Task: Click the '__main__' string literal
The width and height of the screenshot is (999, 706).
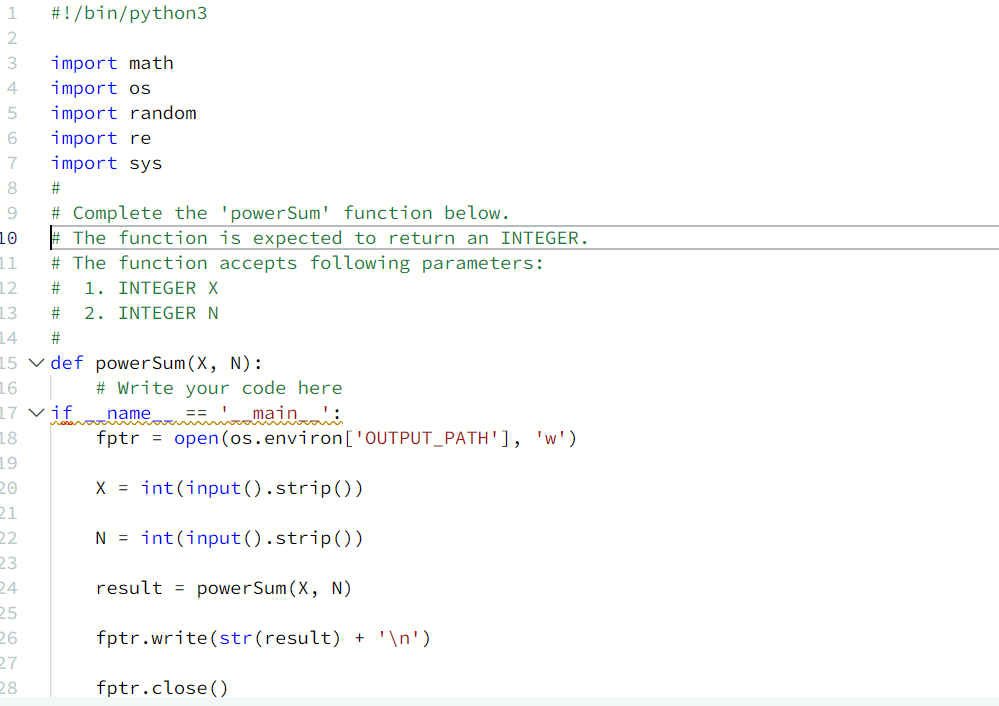Action: click(275, 413)
